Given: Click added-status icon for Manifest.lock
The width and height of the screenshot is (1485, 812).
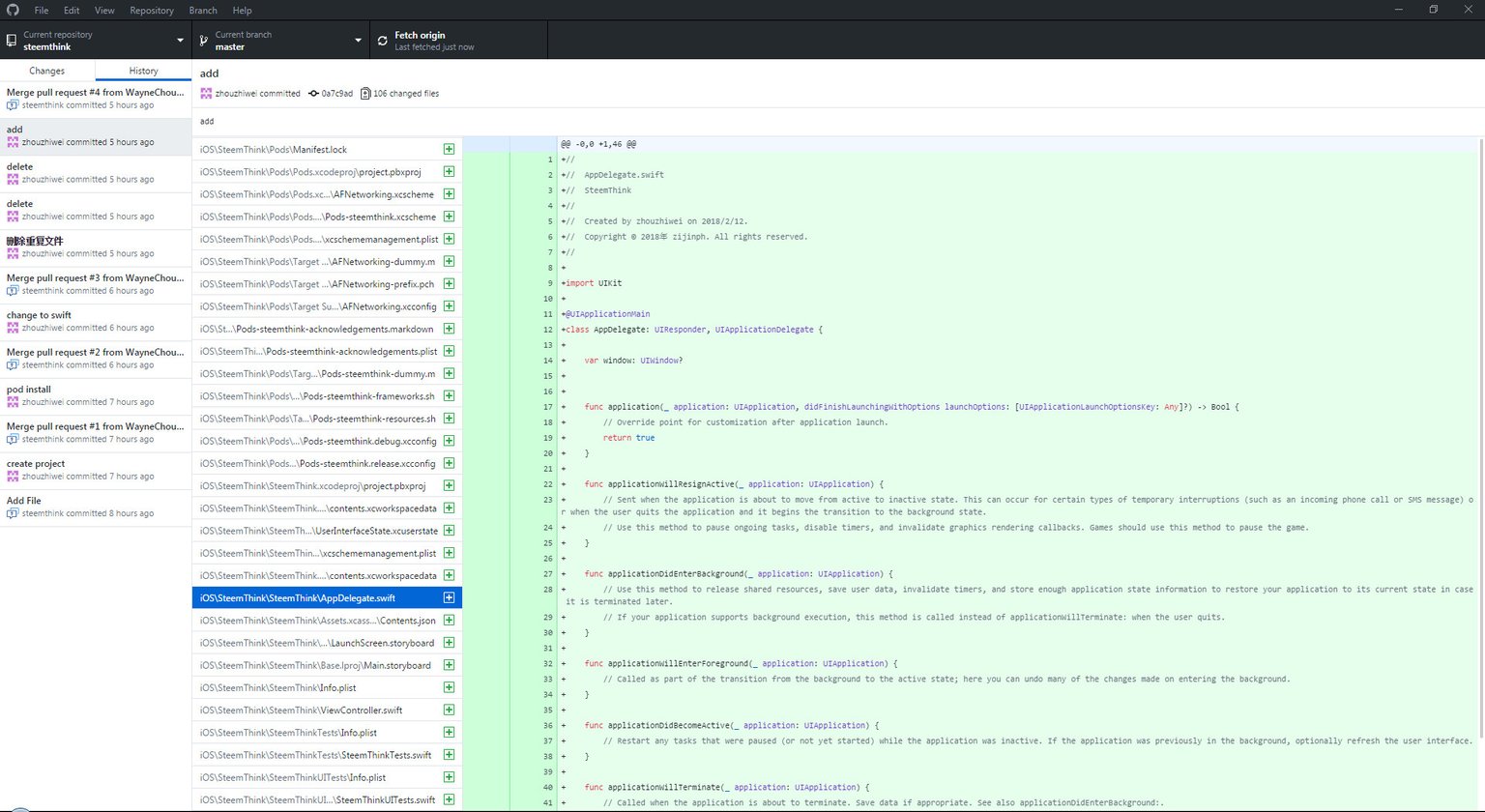Looking at the screenshot, I should click(x=449, y=149).
